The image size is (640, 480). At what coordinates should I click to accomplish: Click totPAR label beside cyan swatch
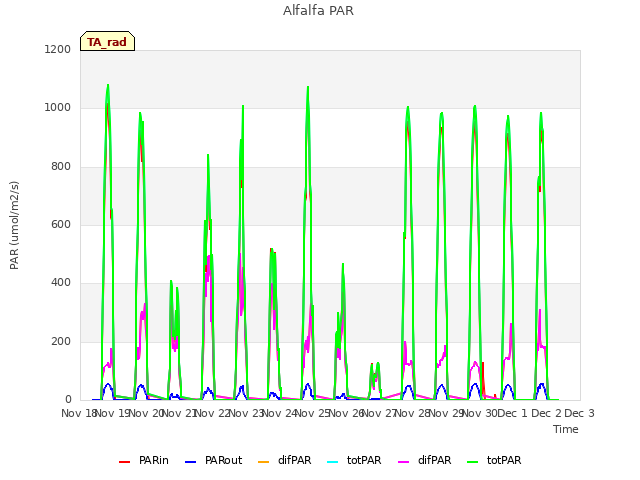364,460
